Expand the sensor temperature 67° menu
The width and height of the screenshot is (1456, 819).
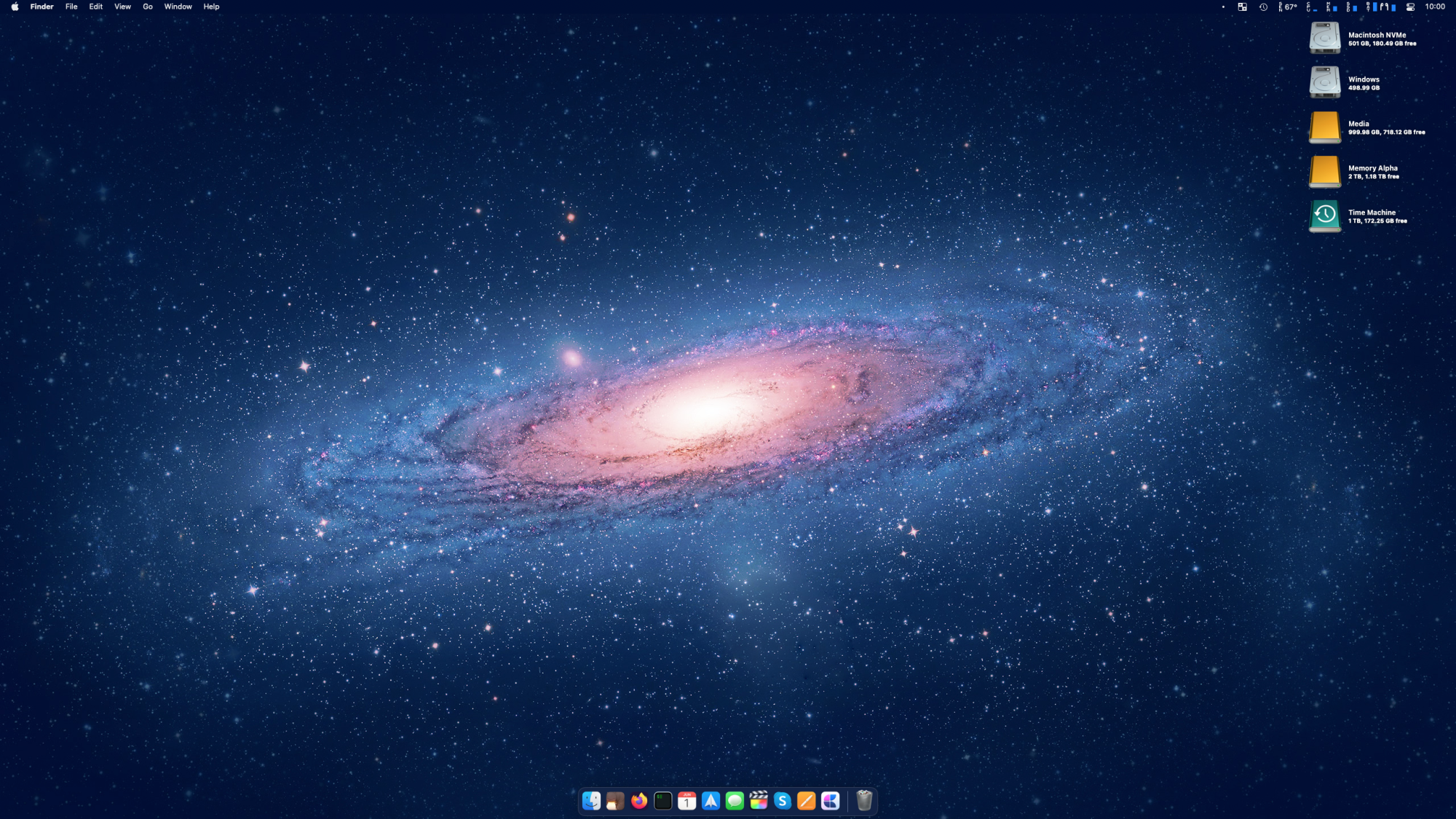pos(1288,7)
